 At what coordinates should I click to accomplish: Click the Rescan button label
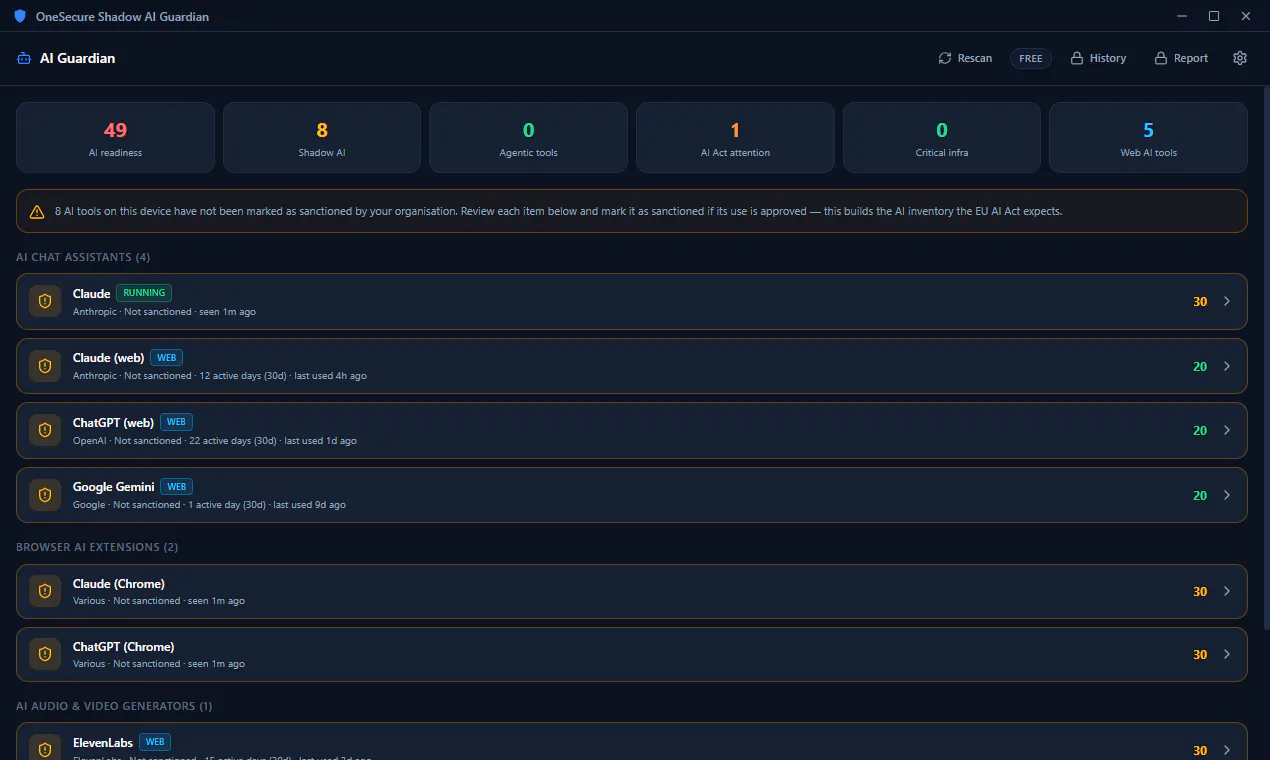coord(975,58)
